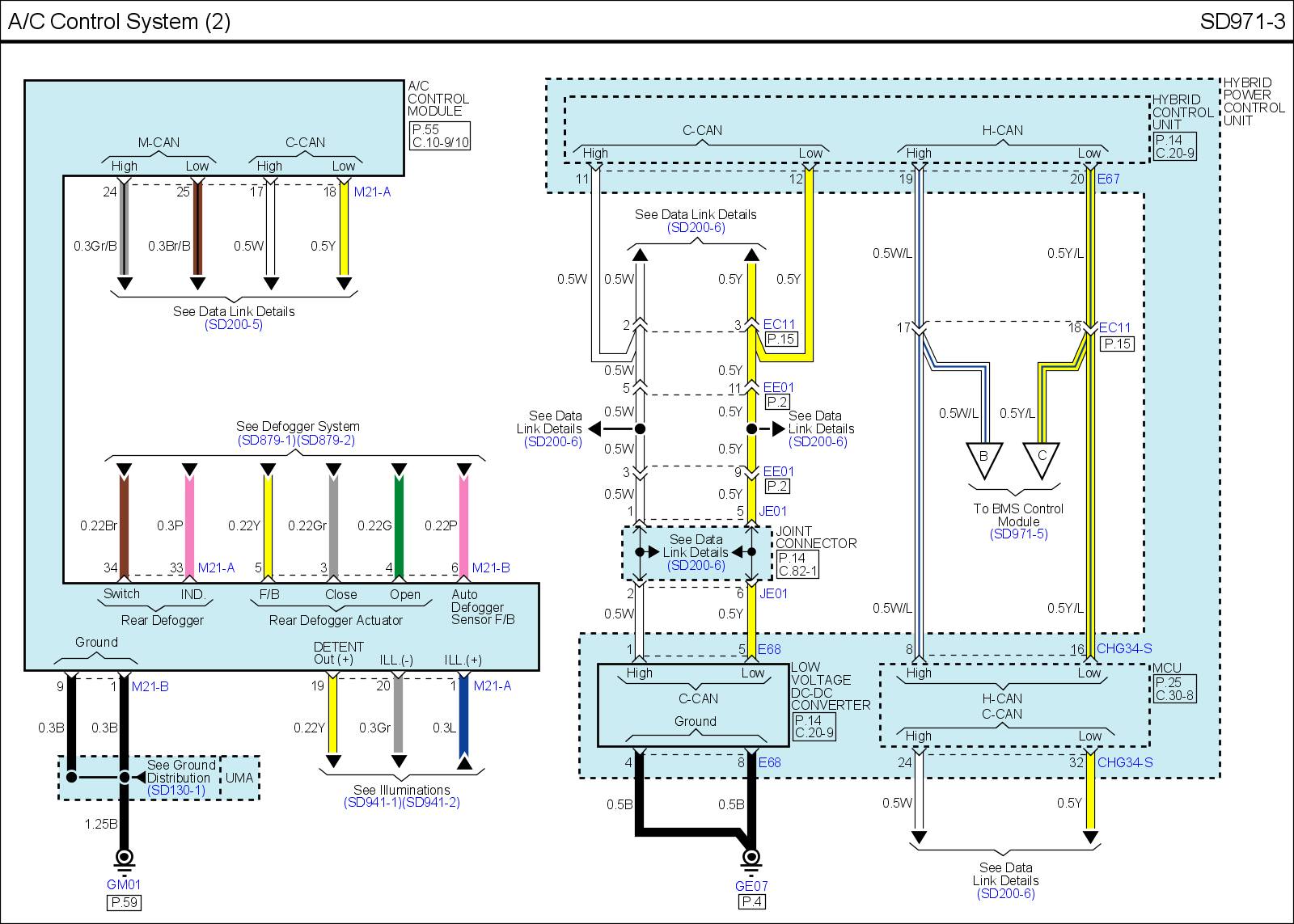Viewport: 1294px width, 924px height.
Task: Click A/C control module box P.55 C.10-9/10
Action: coord(440,137)
